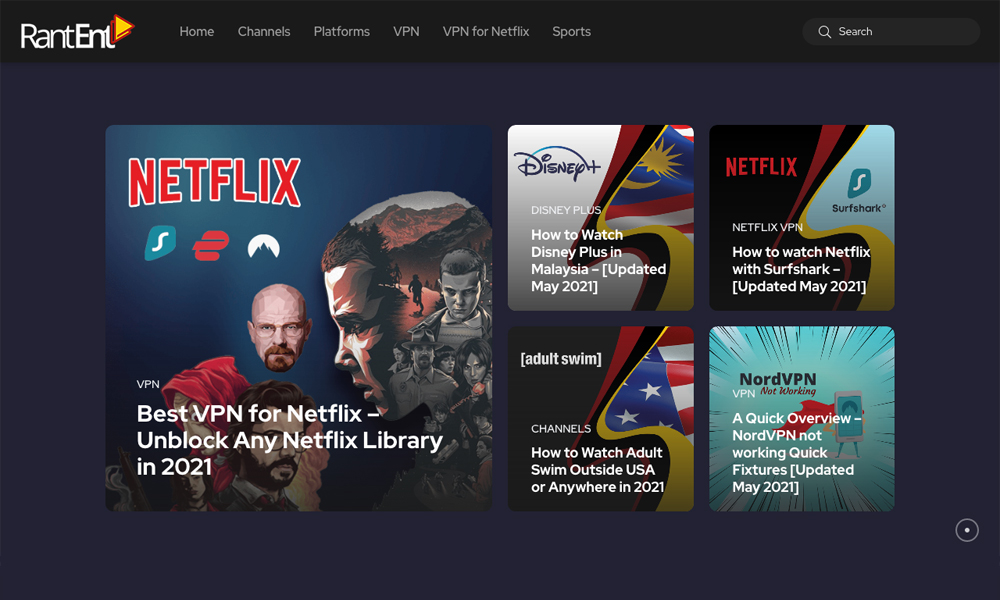This screenshot has height=600, width=1000.
Task: Navigate to the Sports section
Action: 571,32
